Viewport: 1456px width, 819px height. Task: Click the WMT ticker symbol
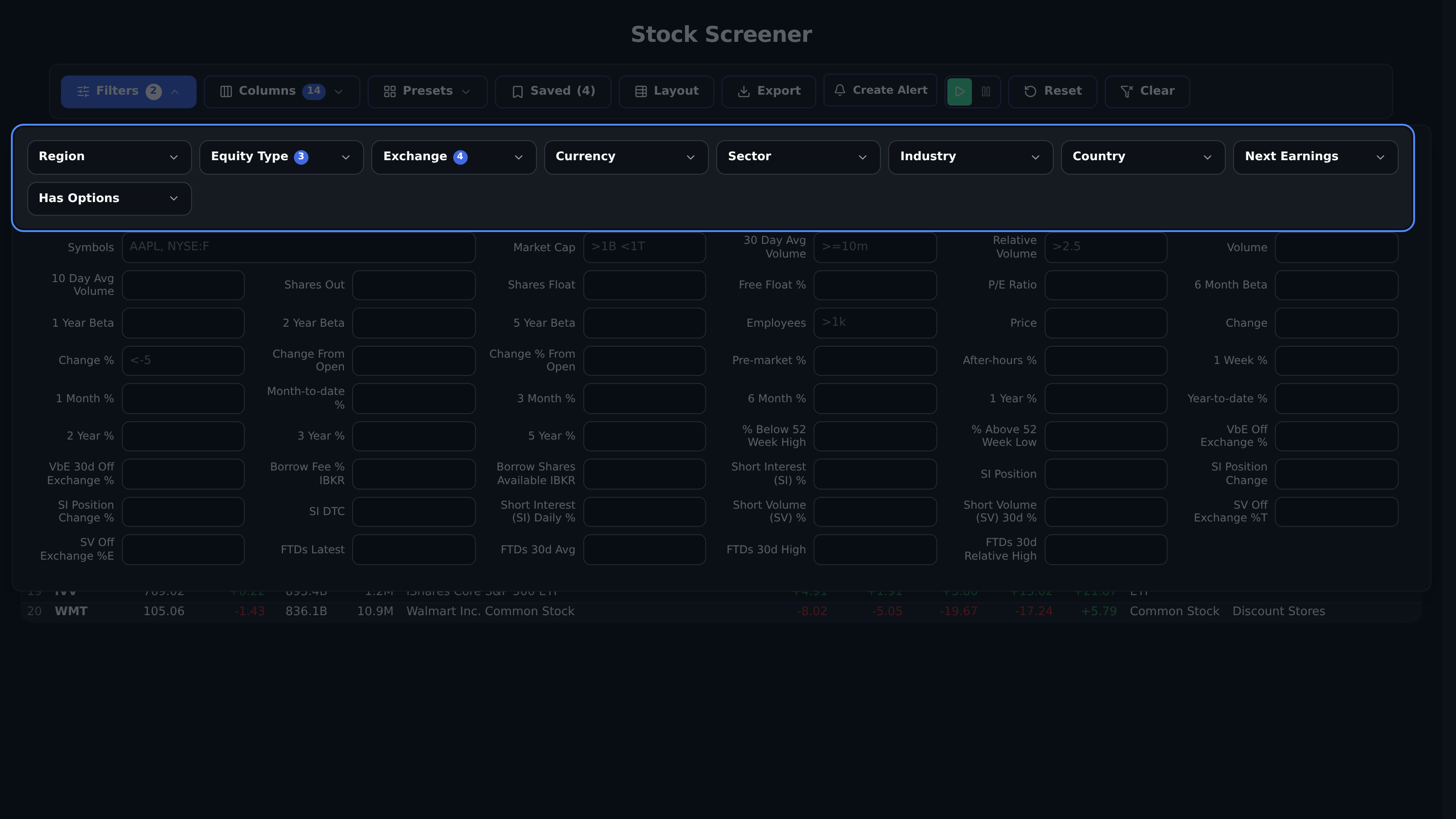[71, 611]
